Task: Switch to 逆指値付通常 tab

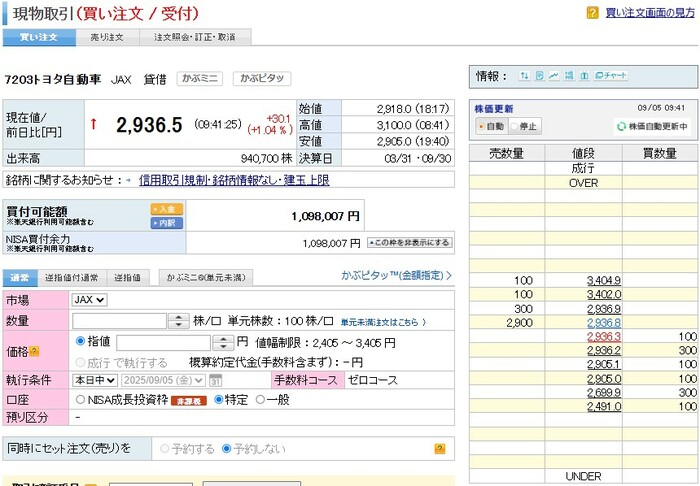Action: 71,278
